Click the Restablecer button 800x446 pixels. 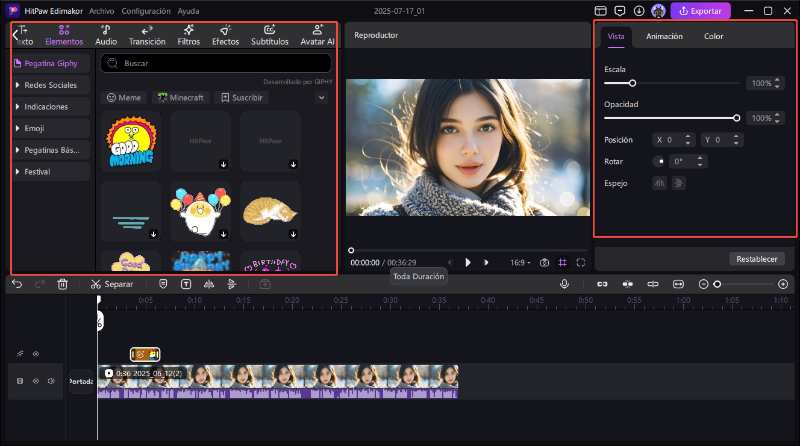[x=756, y=259]
